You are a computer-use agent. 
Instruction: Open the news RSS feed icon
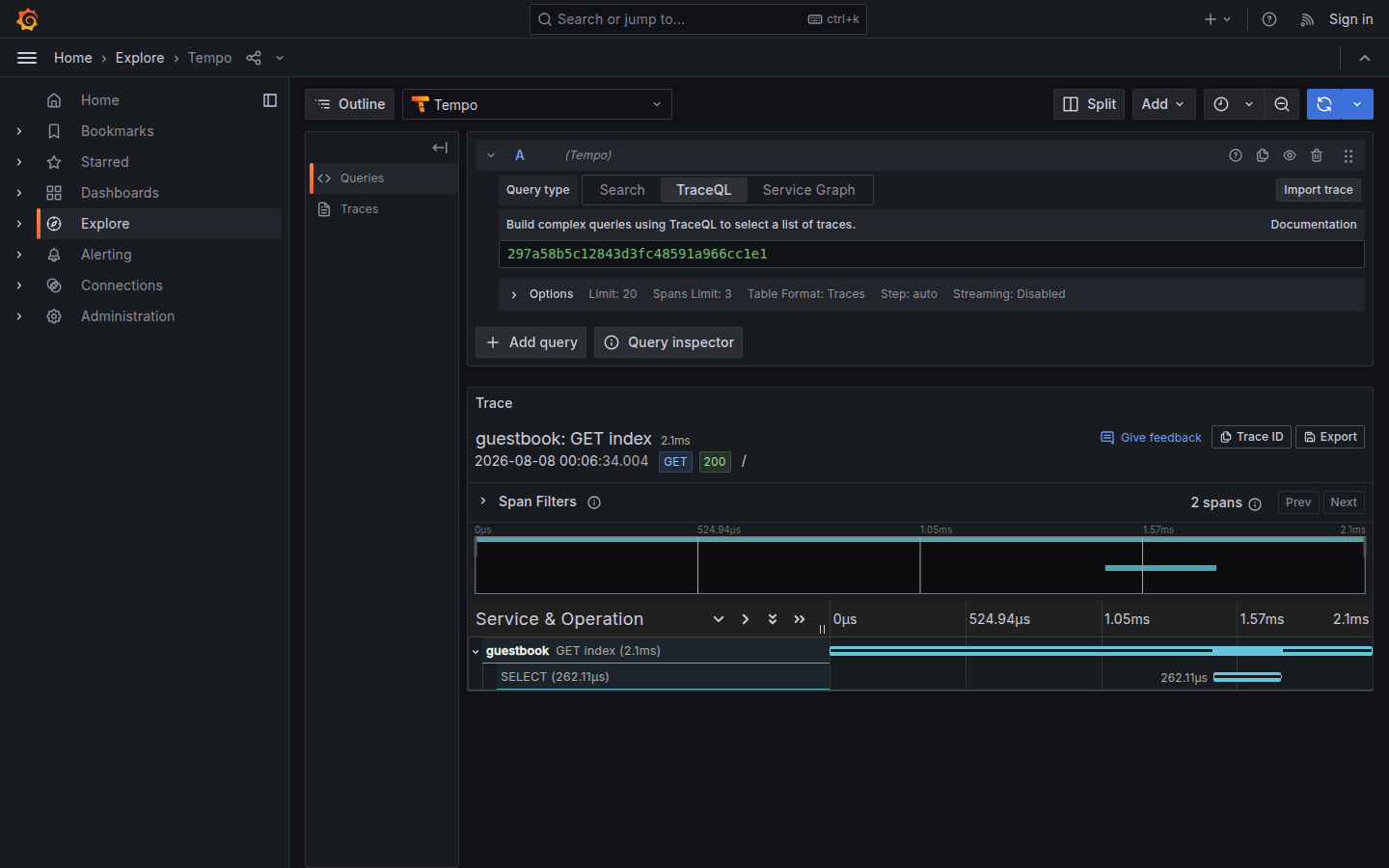[1307, 19]
